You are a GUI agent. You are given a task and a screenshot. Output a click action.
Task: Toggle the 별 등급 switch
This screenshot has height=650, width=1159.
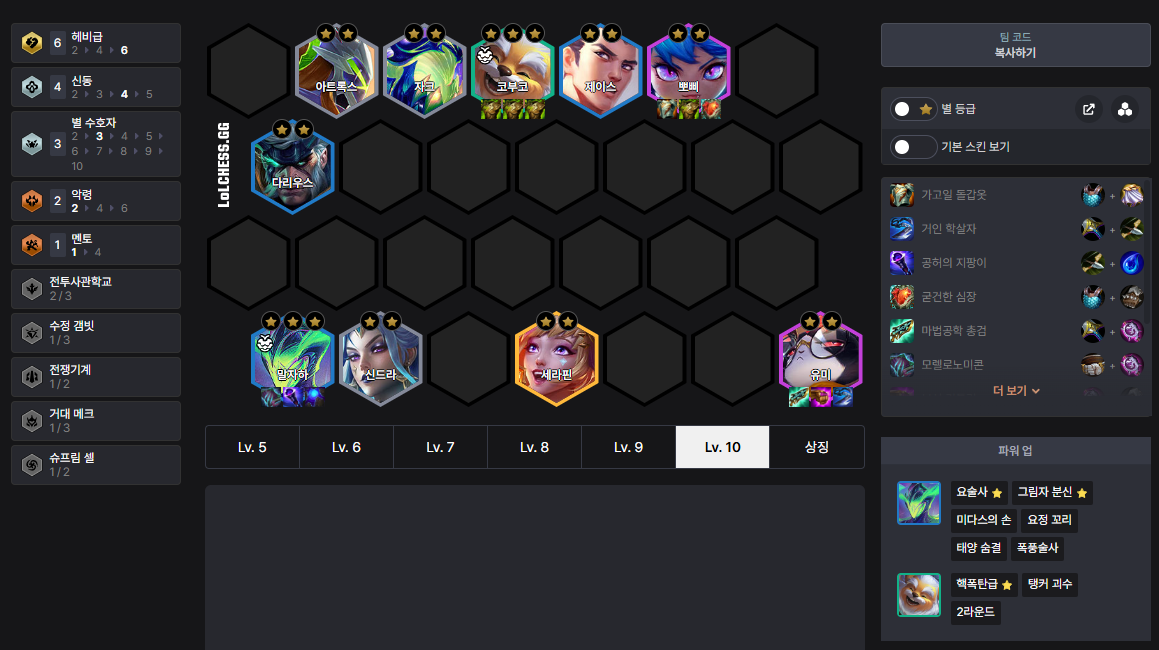(914, 109)
